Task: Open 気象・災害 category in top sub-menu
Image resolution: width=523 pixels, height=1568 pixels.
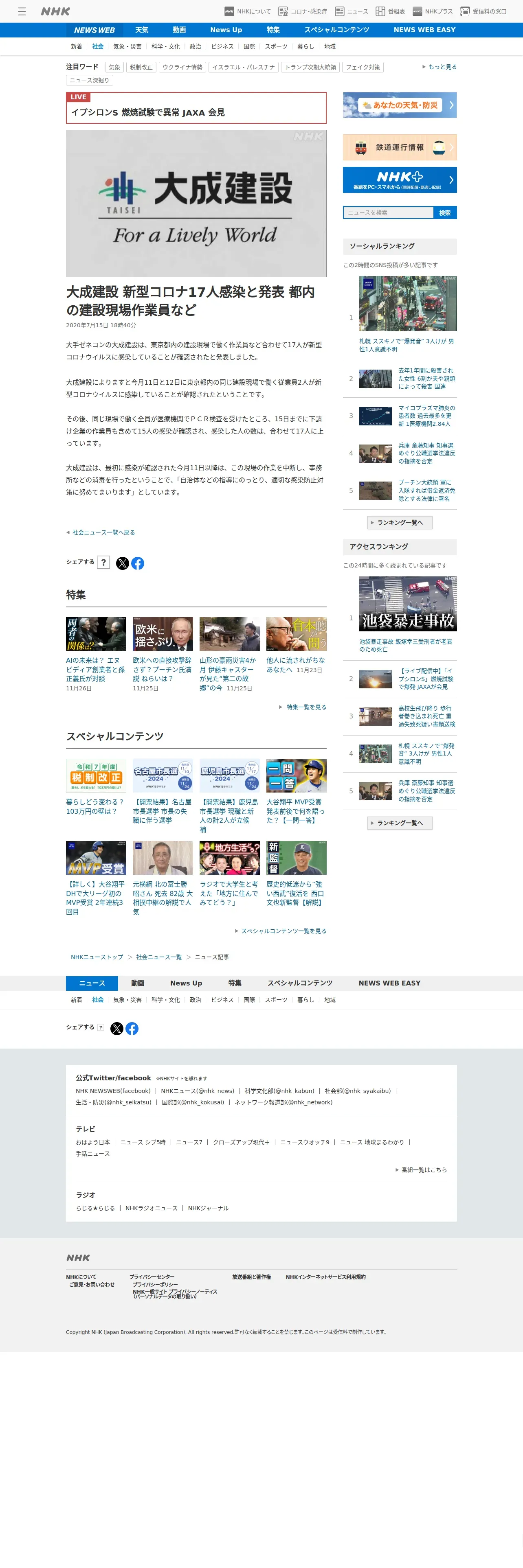Action: point(127,46)
